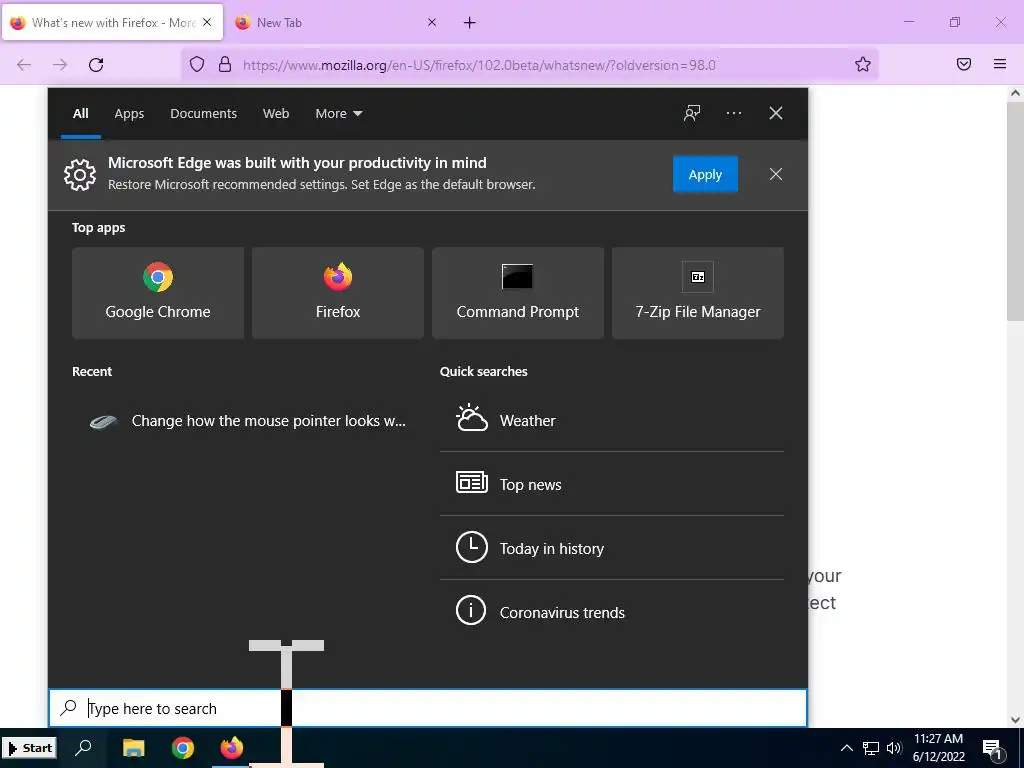This screenshot has width=1024, height=768.
Task: Open 7-Zip File Manager tile
Action: 697,293
